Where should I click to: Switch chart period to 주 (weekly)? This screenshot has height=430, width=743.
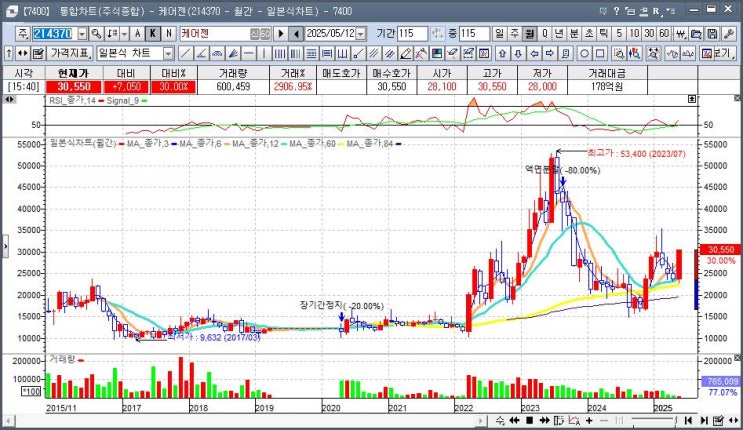point(515,34)
